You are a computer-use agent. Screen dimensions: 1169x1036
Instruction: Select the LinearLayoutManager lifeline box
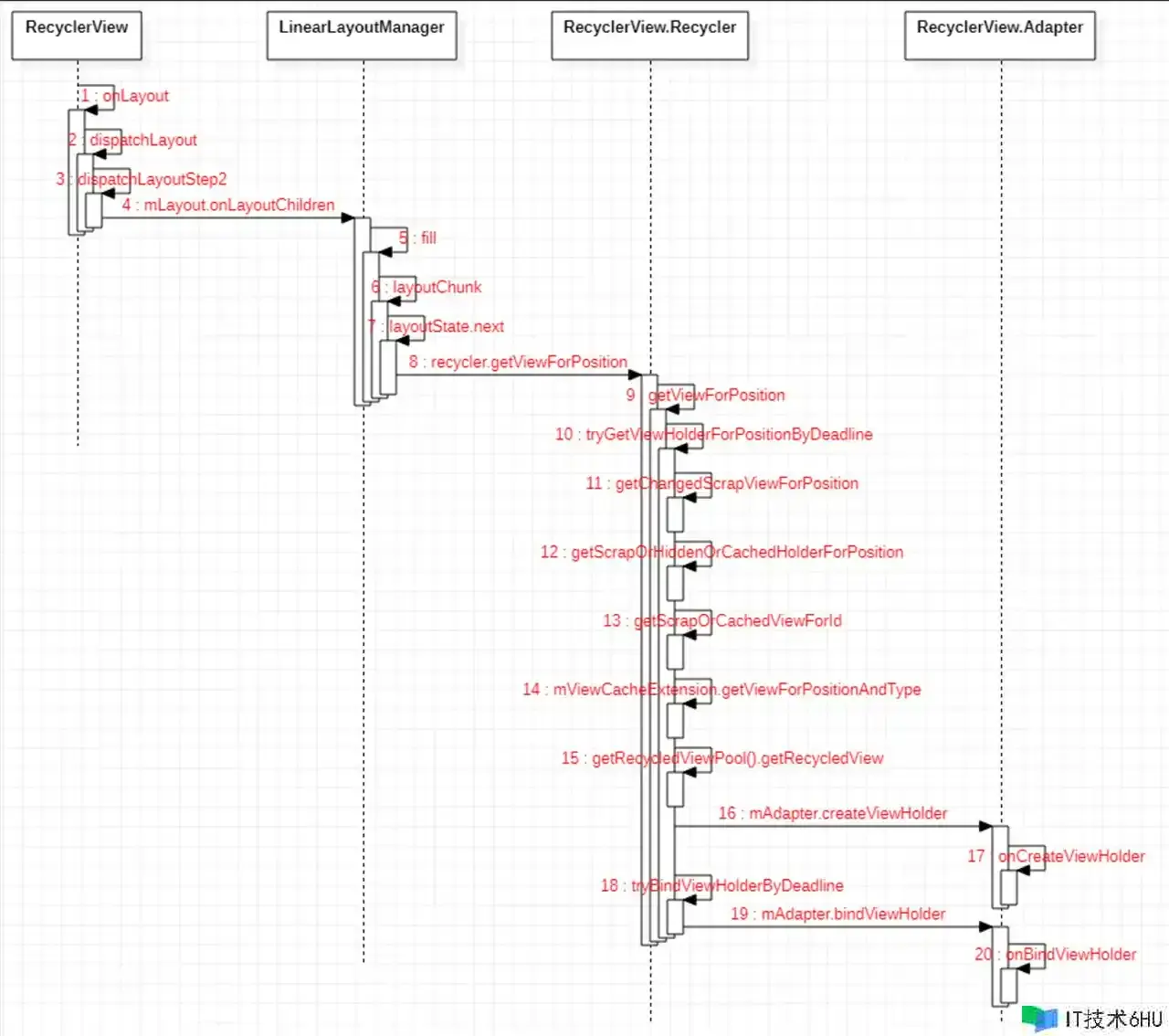[362, 36]
